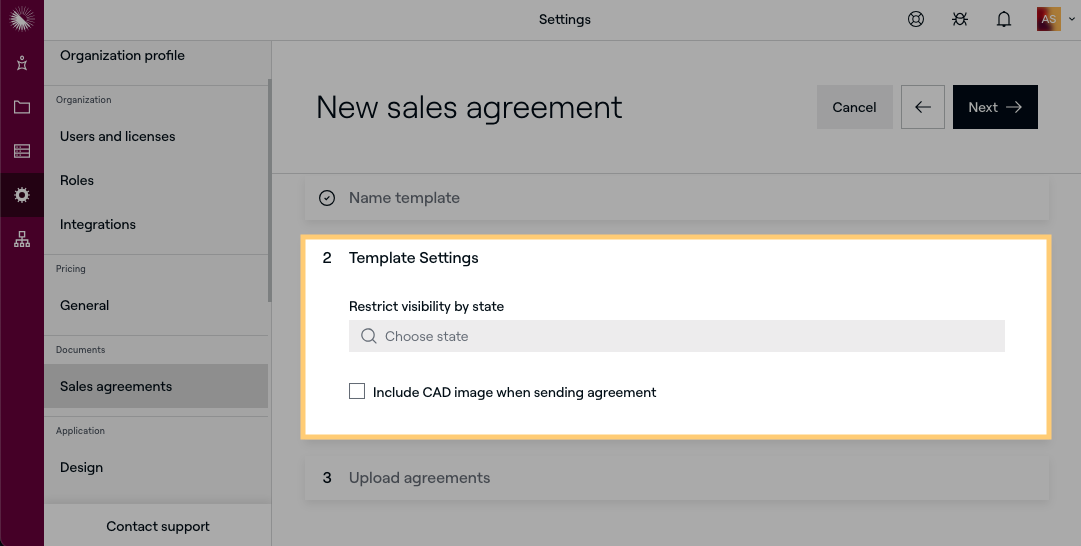Enable Include CAD image when sending agreement
Viewport: 1081px width, 546px height.
pyautogui.click(x=357, y=392)
